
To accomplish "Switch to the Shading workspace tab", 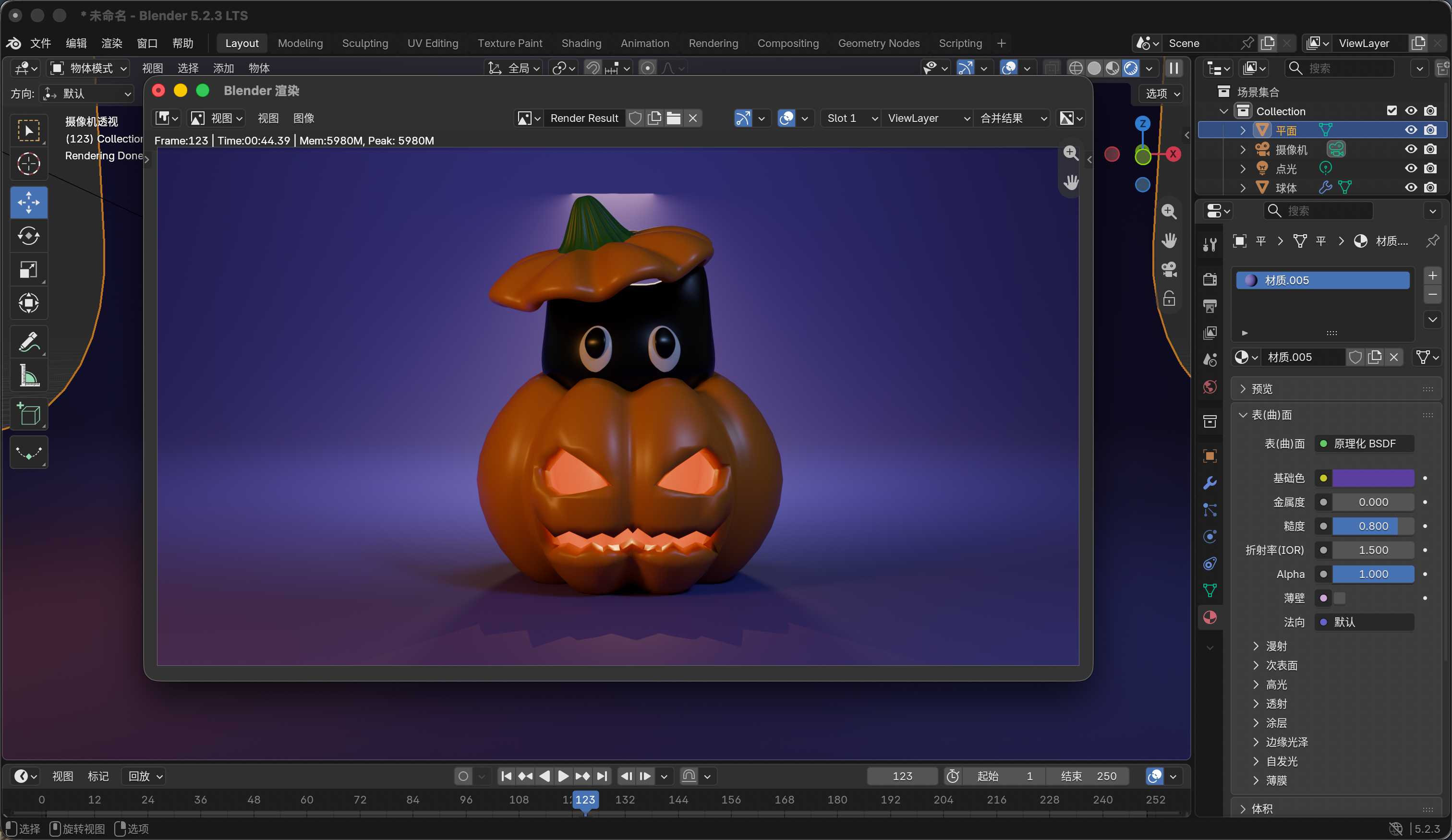I will point(581,43).
